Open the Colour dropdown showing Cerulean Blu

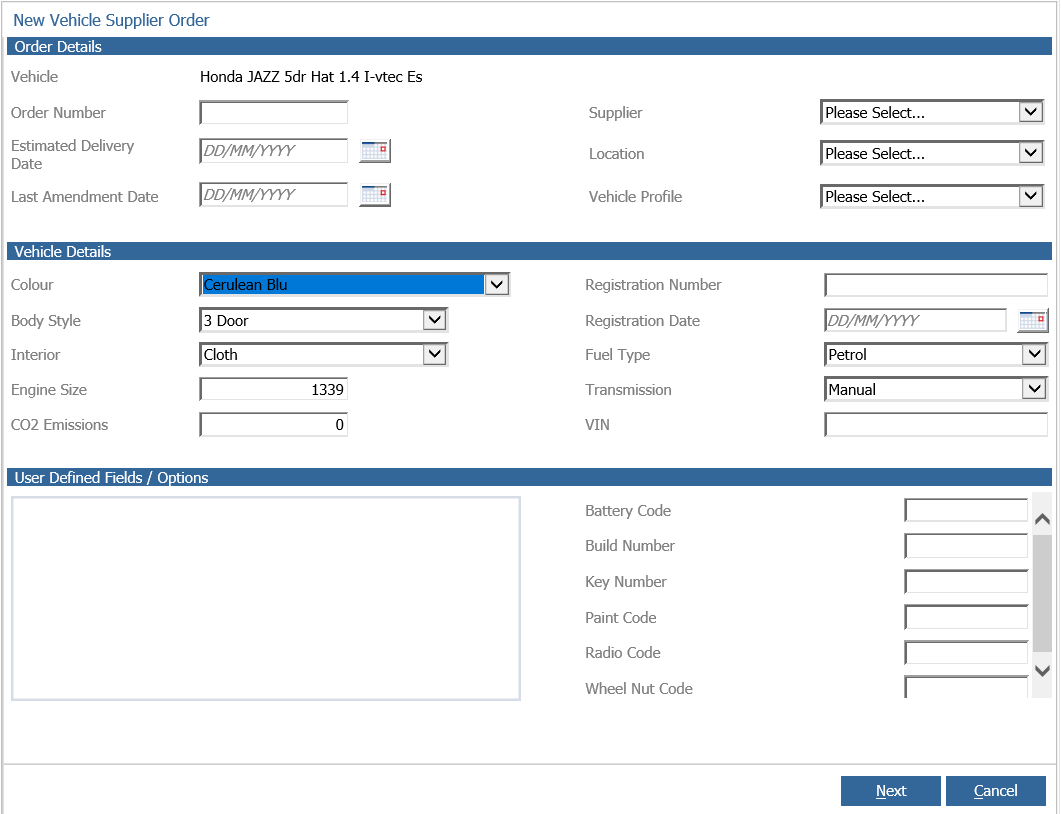tap(355, 284)
